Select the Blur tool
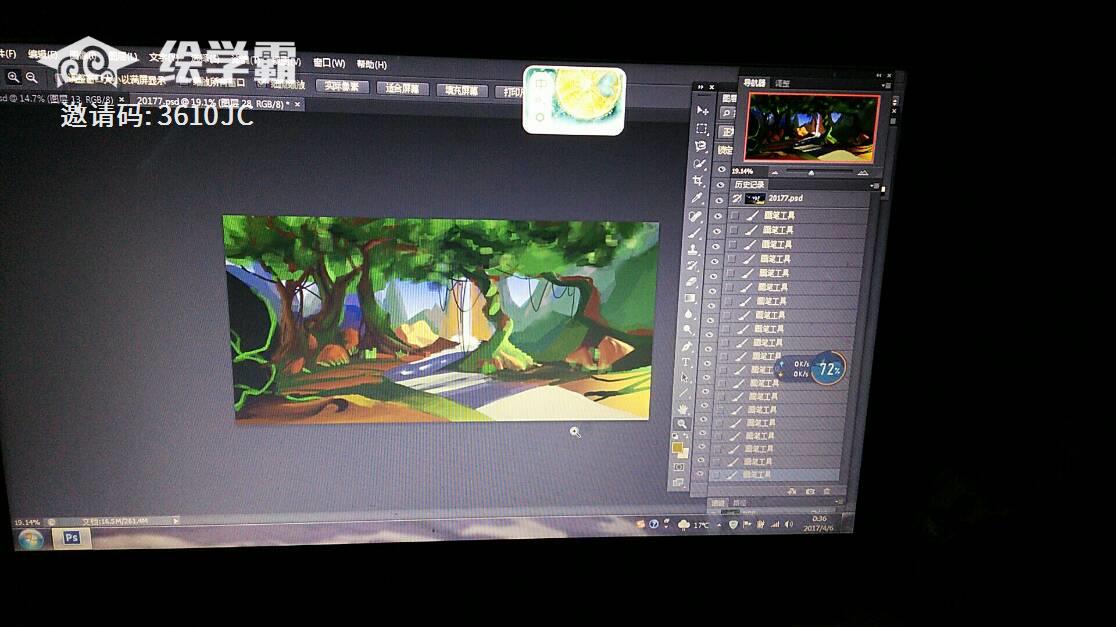 [x=689, y=314]
